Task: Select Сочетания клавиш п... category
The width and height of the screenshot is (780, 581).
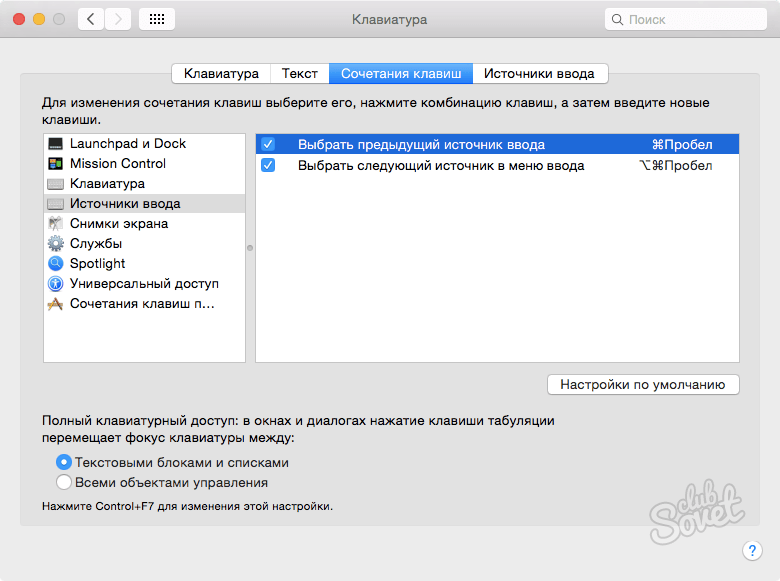Action: click(x=144, y=303)
